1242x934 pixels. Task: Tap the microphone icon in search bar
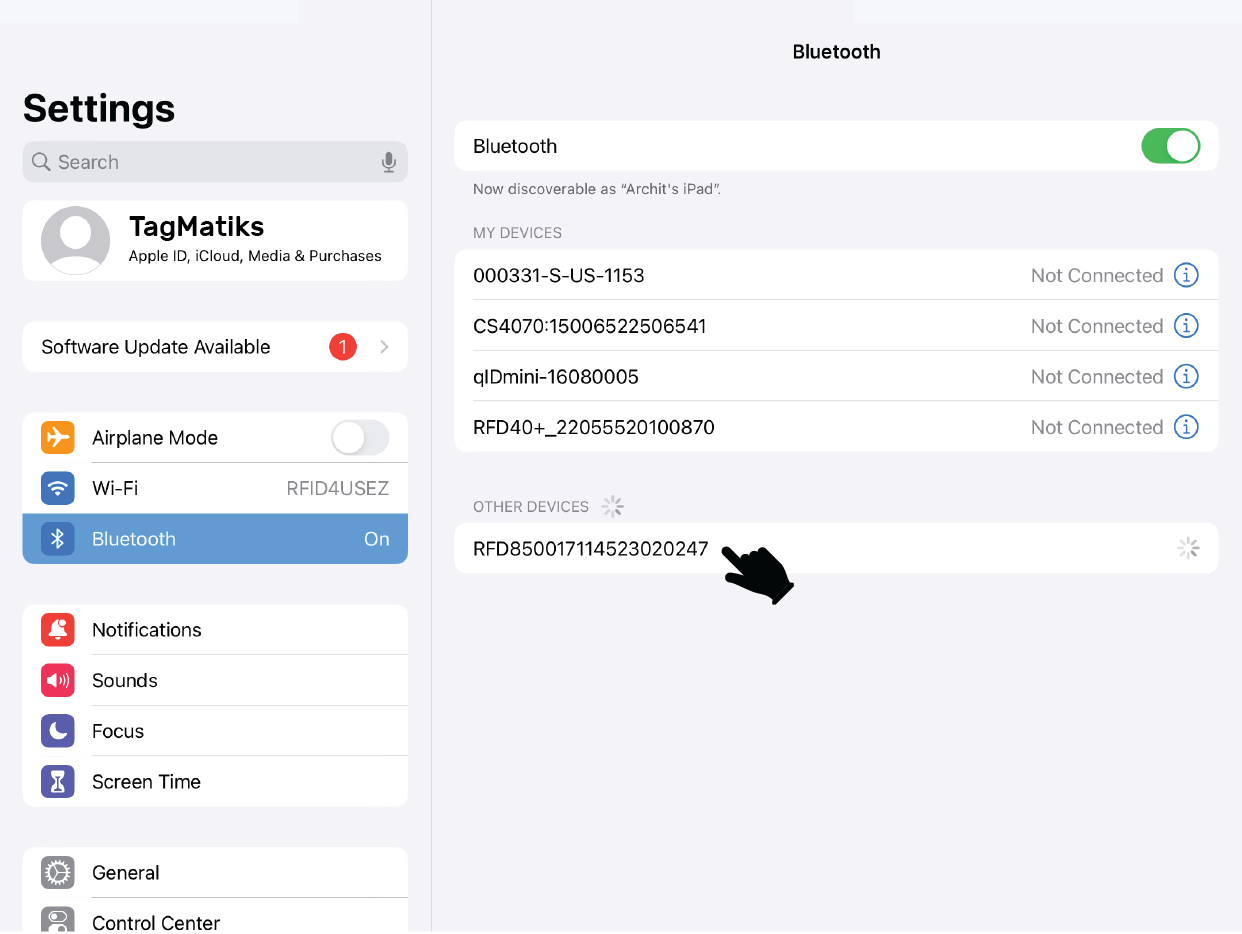[389, 162]
